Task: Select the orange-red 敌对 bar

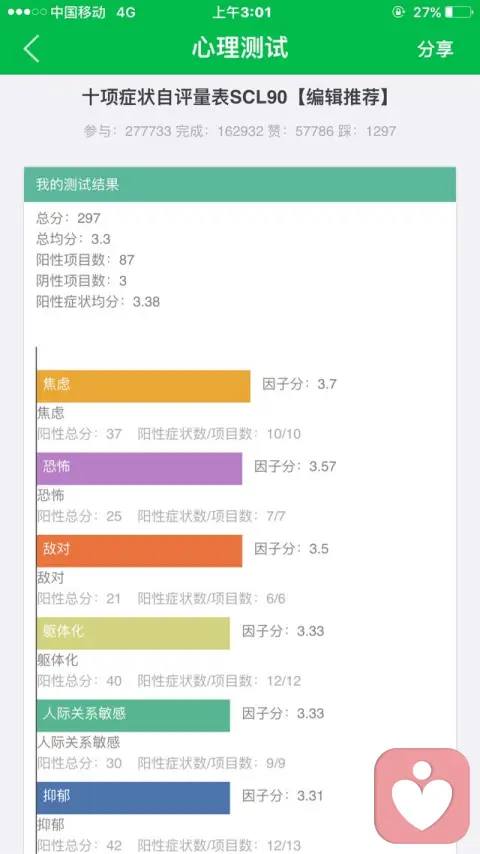Action: tap(139, 551)
